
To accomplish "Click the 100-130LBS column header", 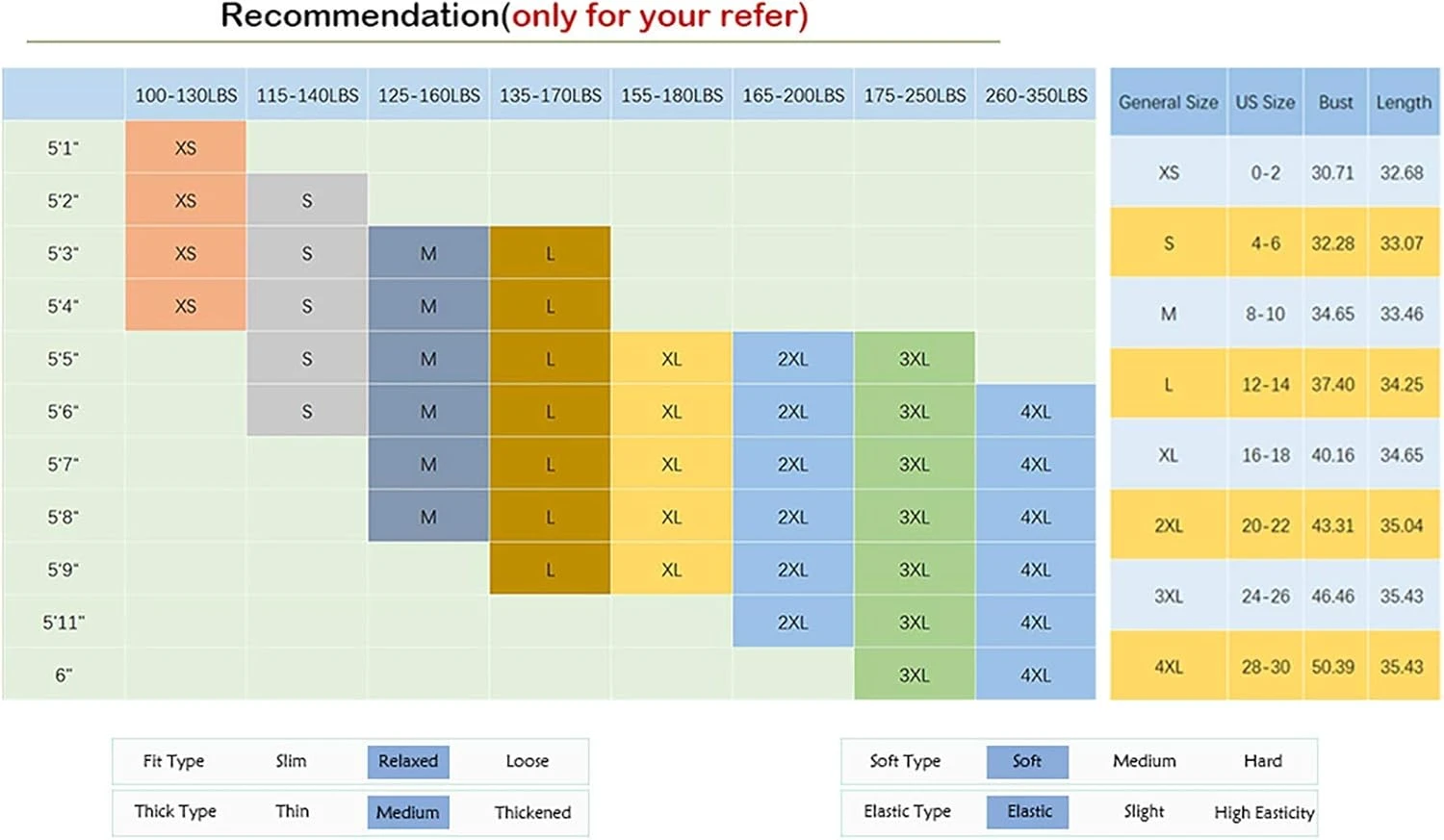I will click(x=186, y=95).
